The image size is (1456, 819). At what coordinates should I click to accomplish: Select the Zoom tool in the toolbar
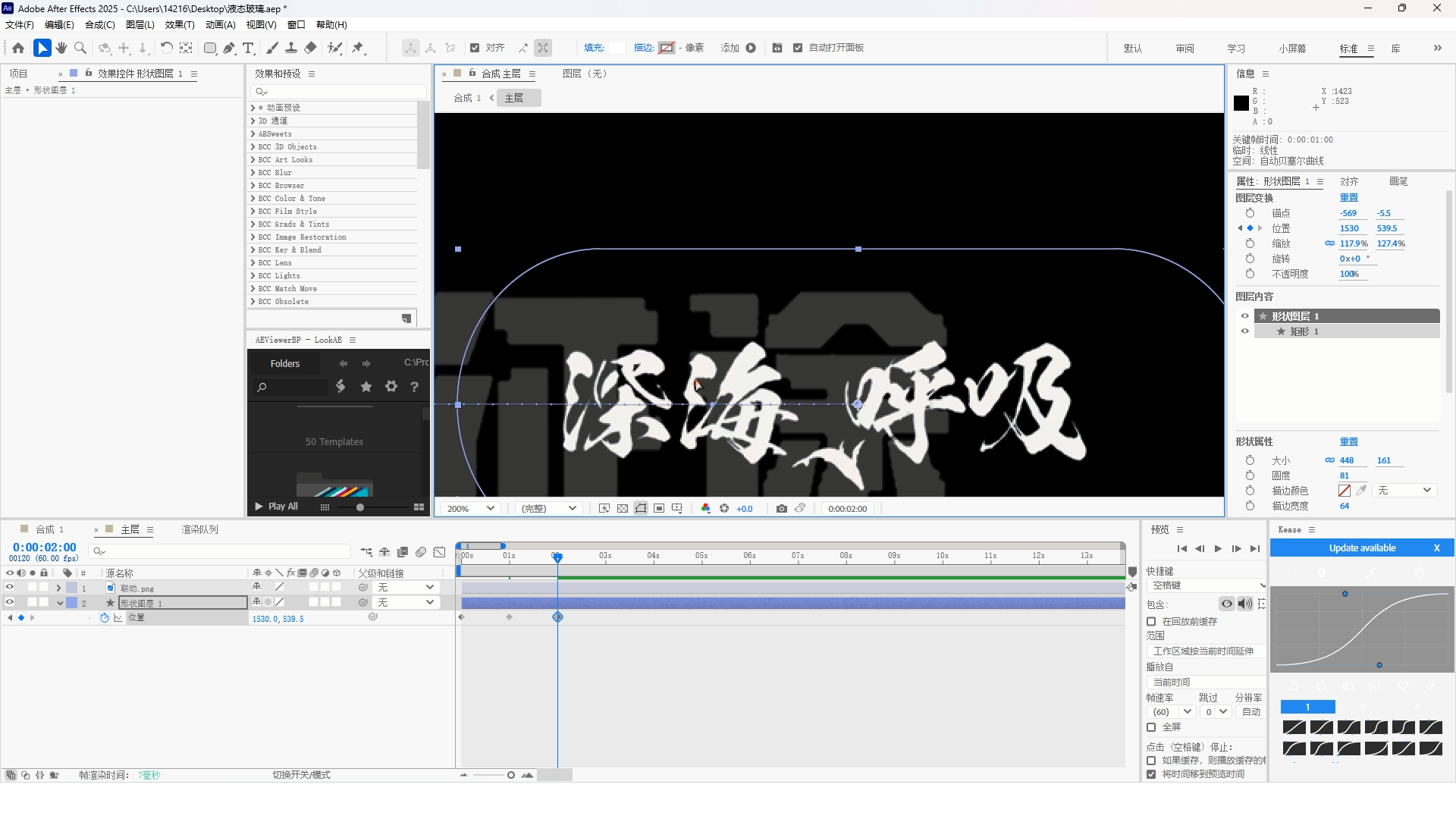80,48
